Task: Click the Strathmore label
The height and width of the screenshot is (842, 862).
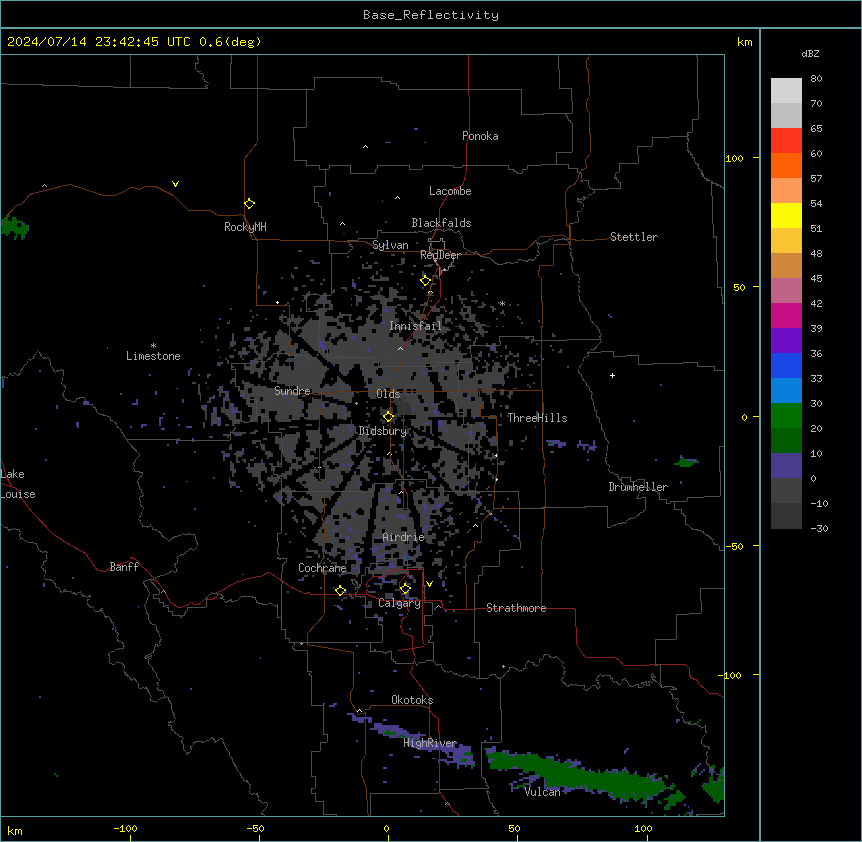Action: pos(516,608)
